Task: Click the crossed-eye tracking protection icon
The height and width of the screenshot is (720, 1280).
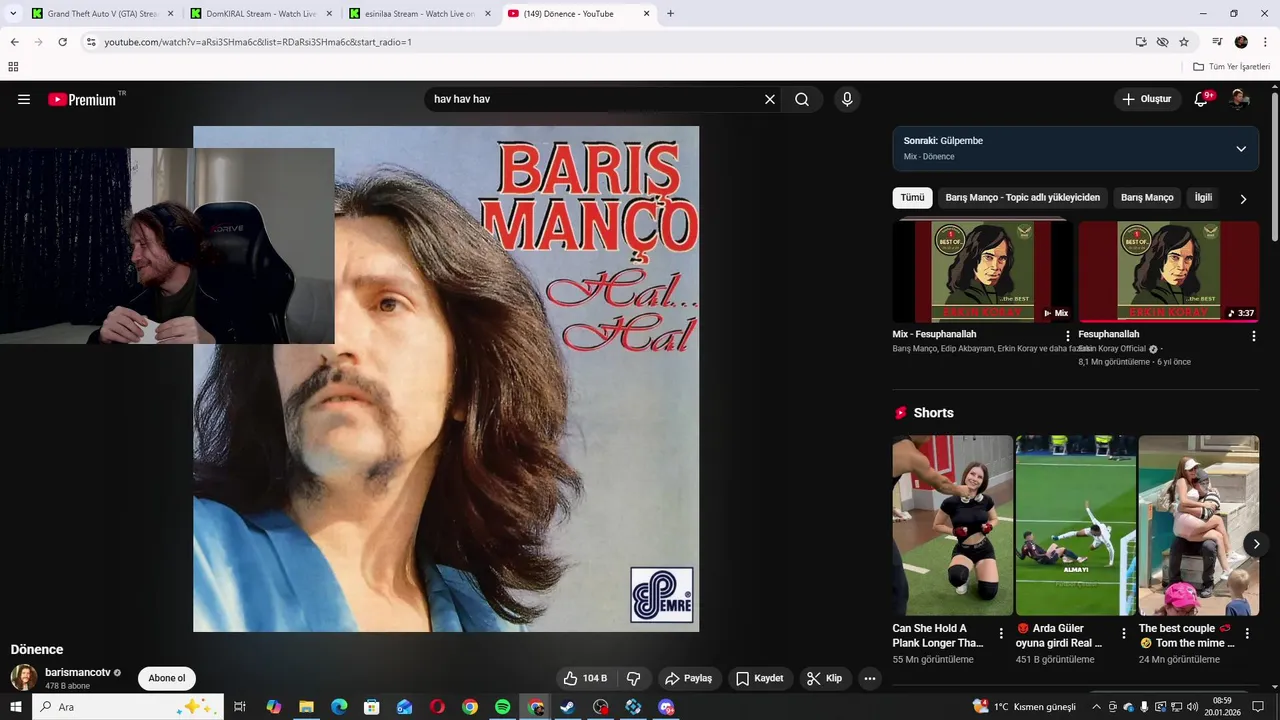Action: pos(1162,42)
